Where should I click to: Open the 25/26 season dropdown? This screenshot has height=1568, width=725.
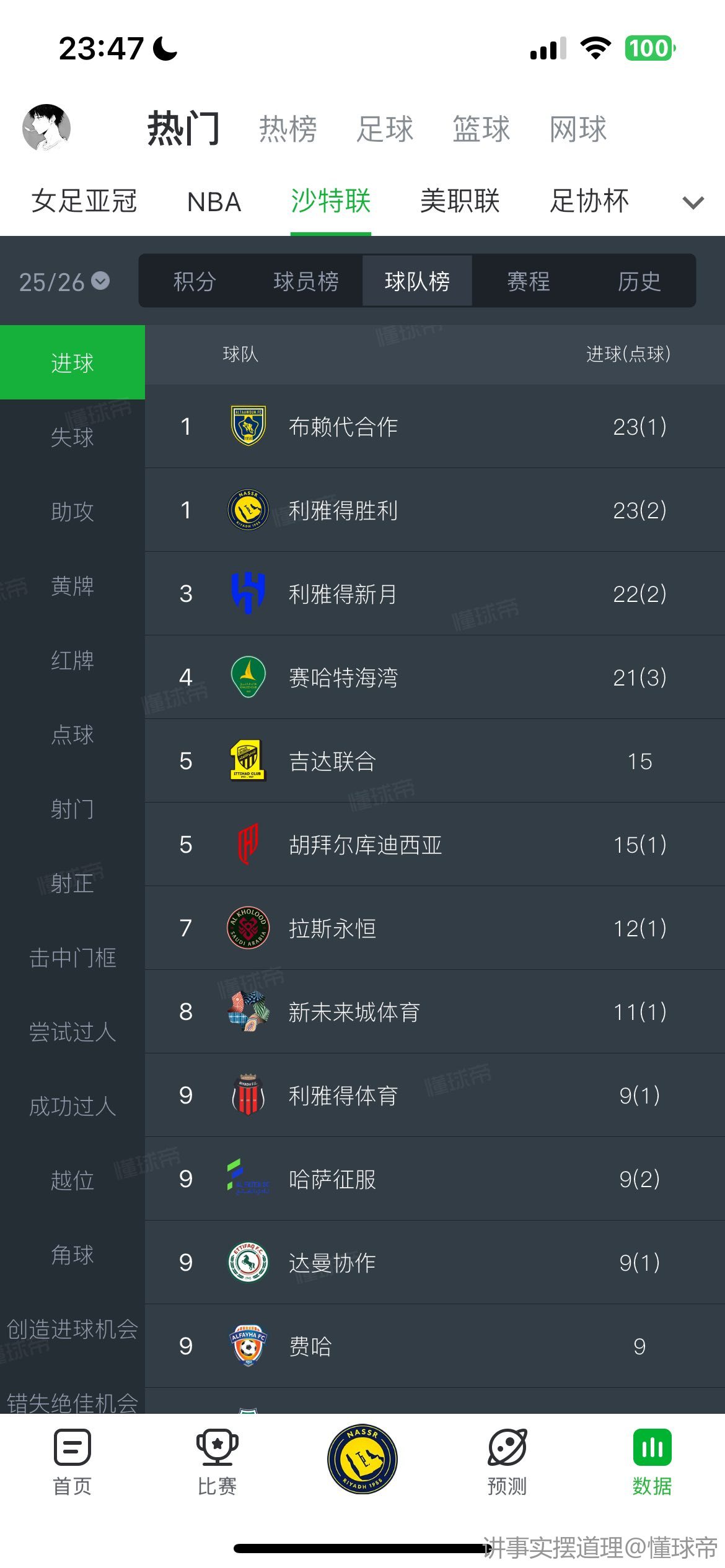64,282
